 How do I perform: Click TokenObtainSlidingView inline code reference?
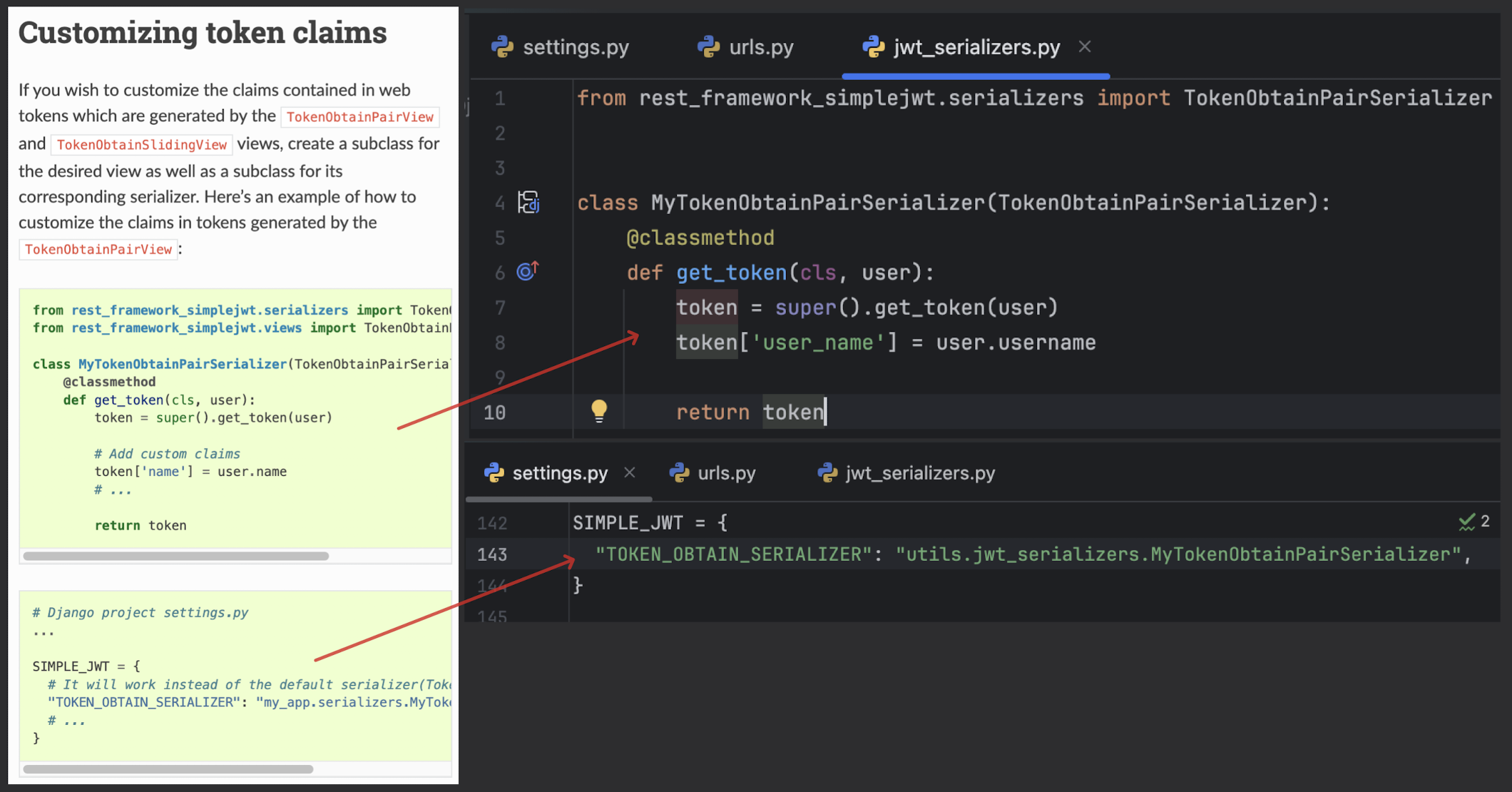point(141,145)
